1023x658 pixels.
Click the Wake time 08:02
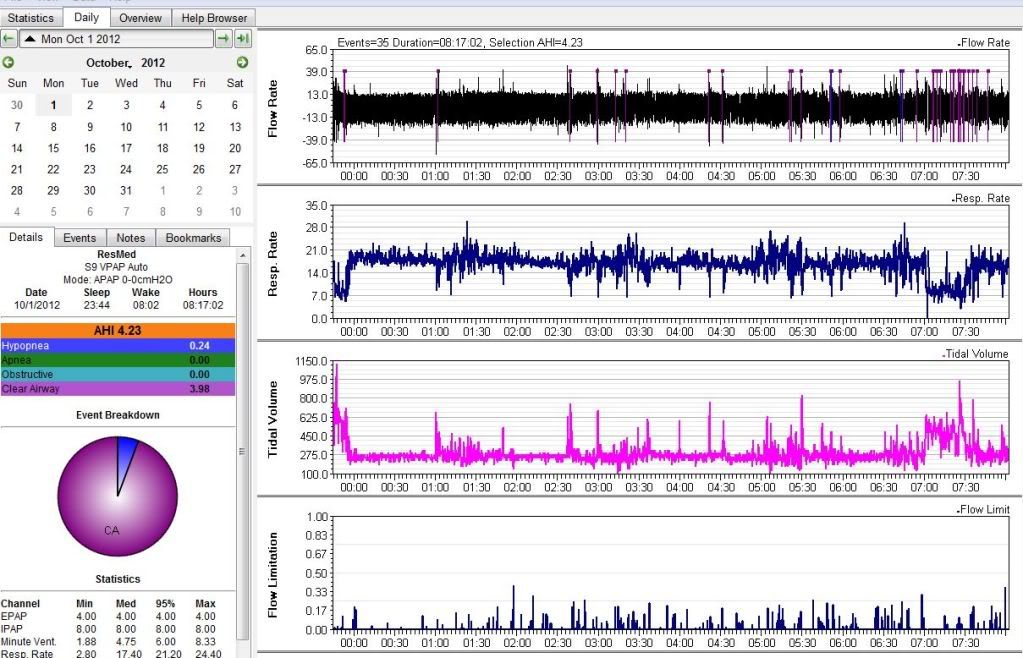point(145,305)
